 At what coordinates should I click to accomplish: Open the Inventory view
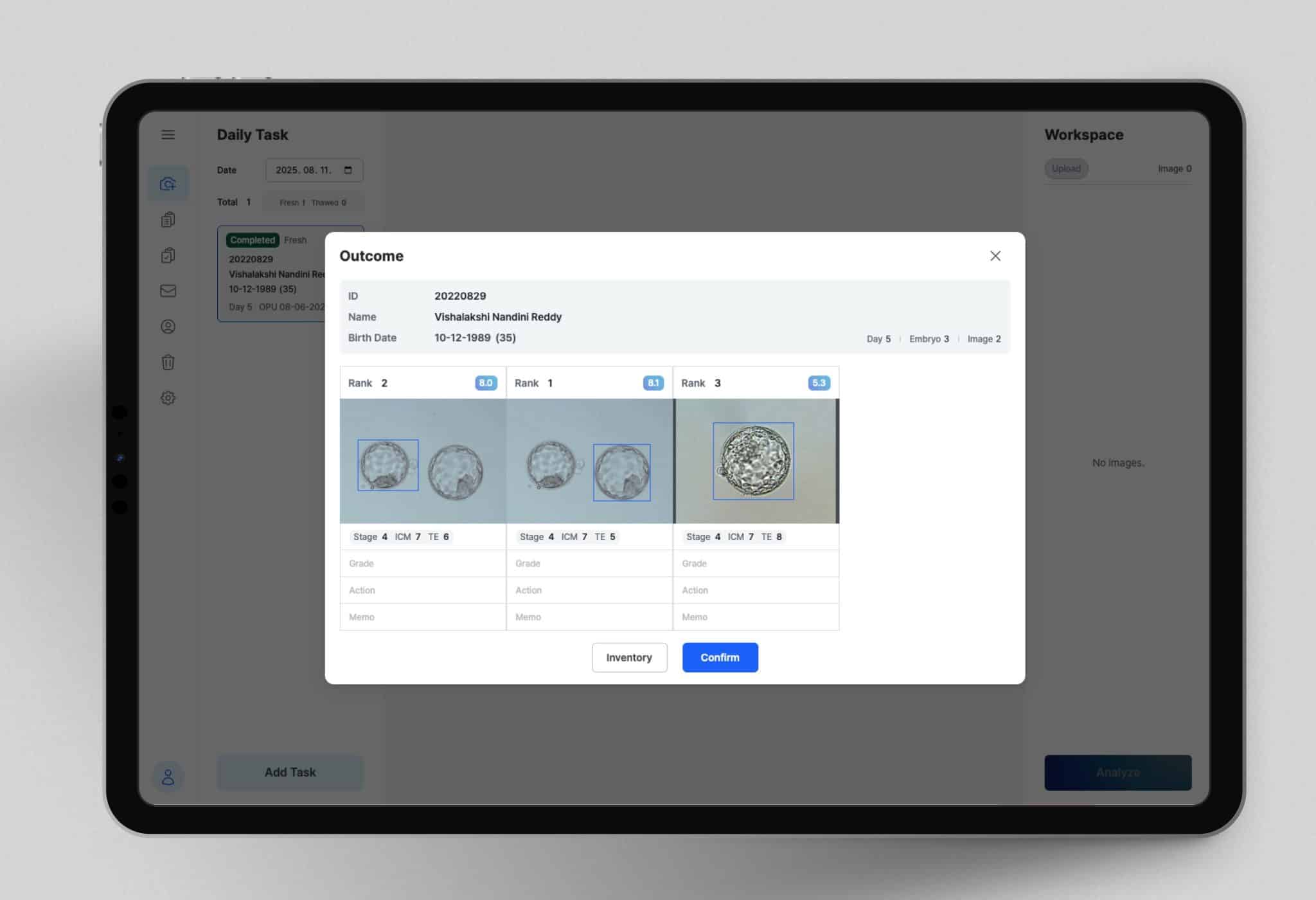click(x=629, y=657)
